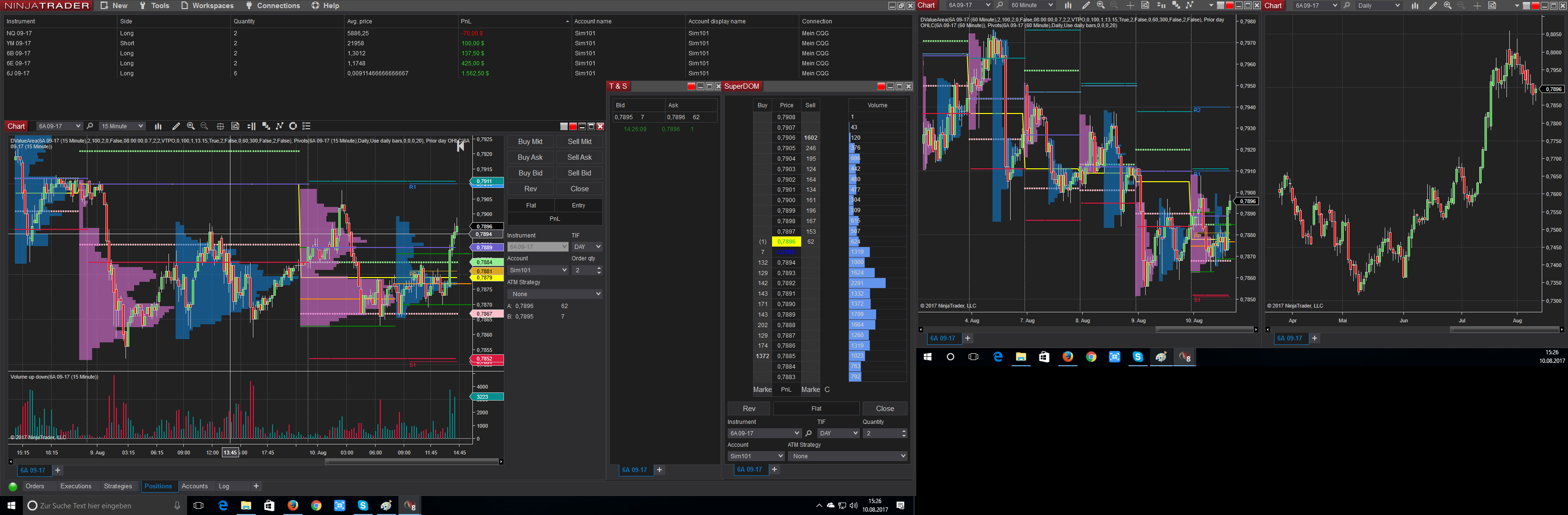Zoom in on the 15 Minute chart

pos(190,126)
